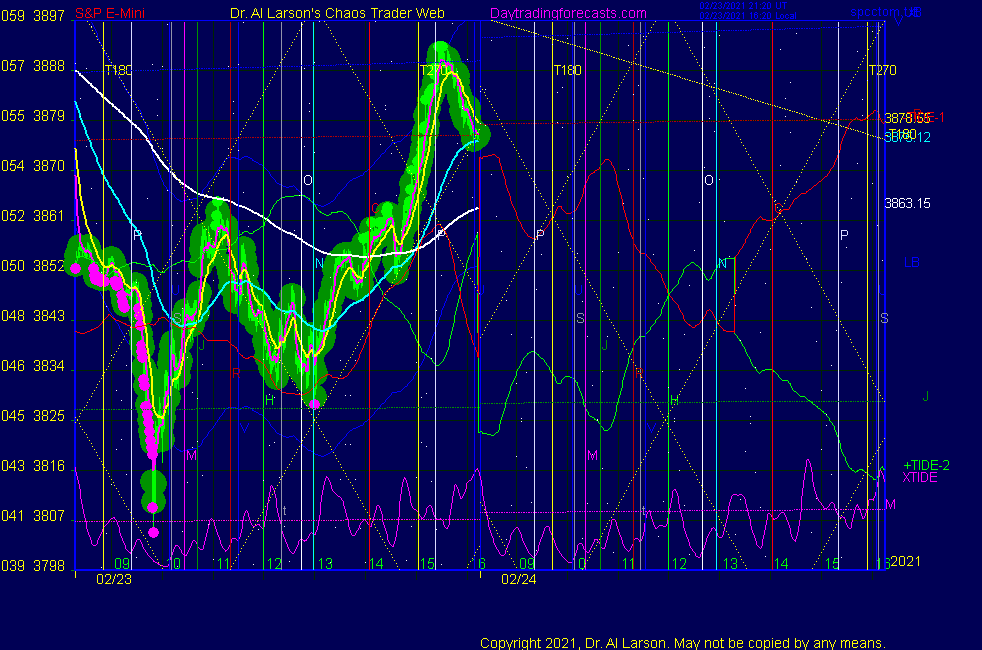The image size is (982, 650).
Task: Click the '055 3879' price axis label
Action: tap(33, 116)
